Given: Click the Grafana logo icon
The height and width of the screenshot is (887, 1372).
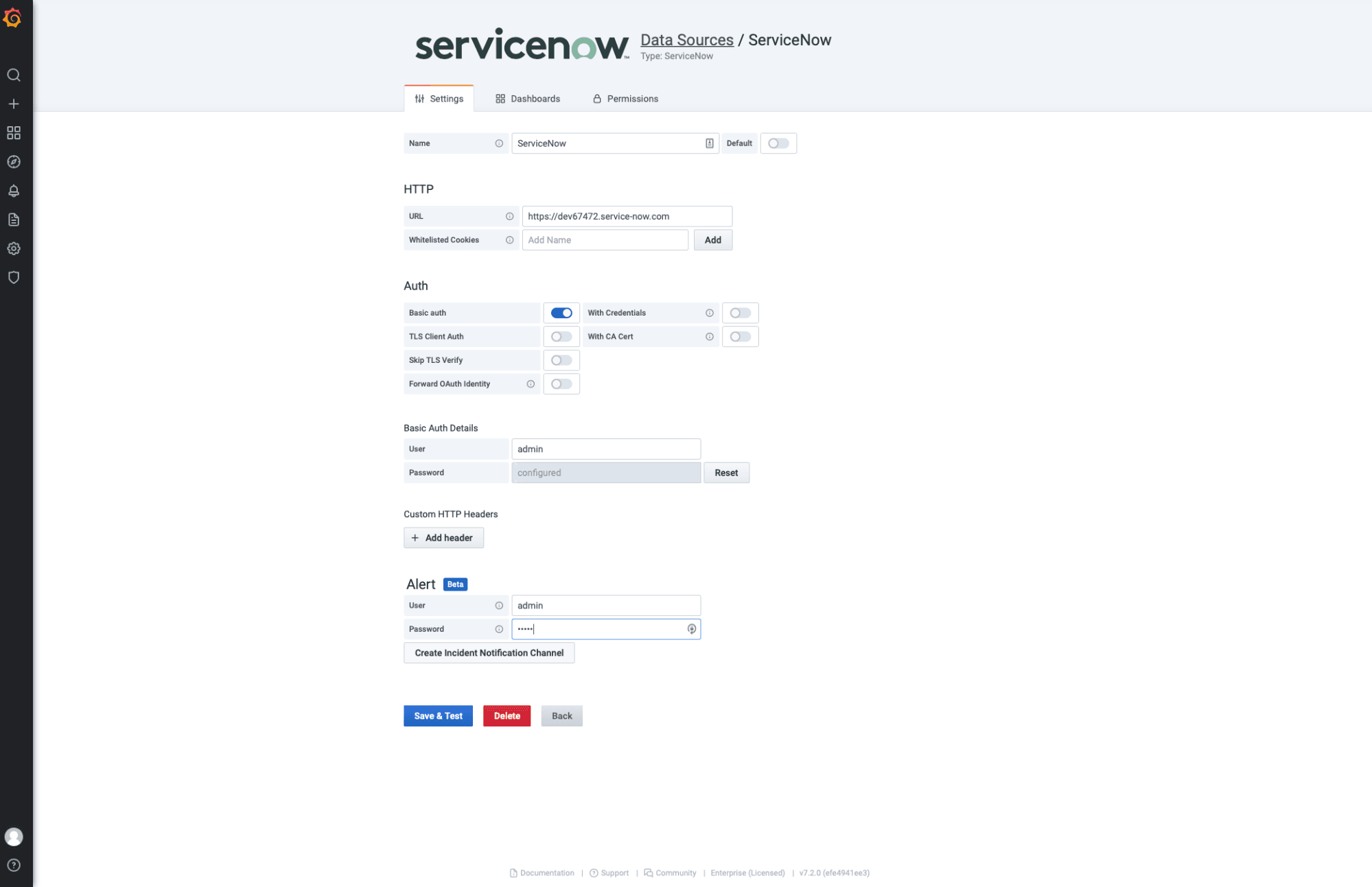Looking at the screenshot, I should (x=13, y=18).
